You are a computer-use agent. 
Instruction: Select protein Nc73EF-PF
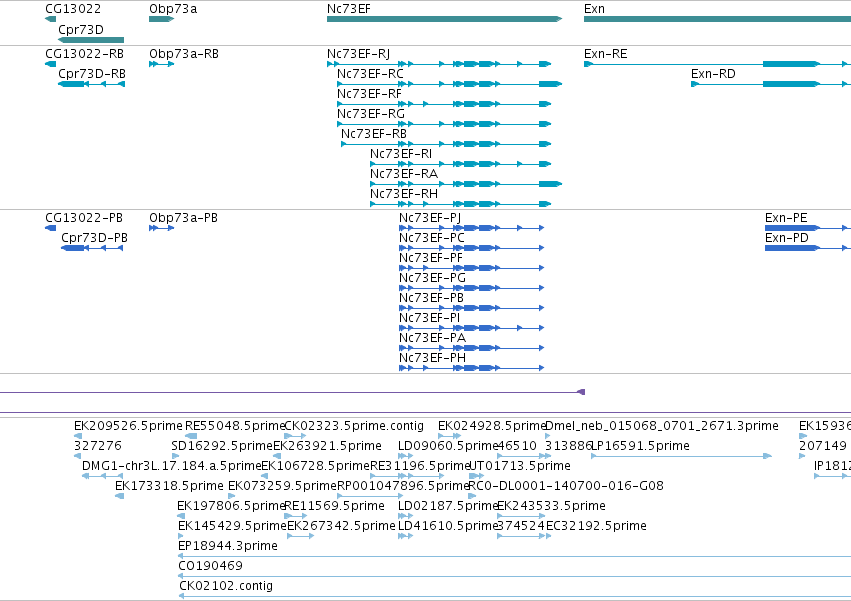pos(472,268)
